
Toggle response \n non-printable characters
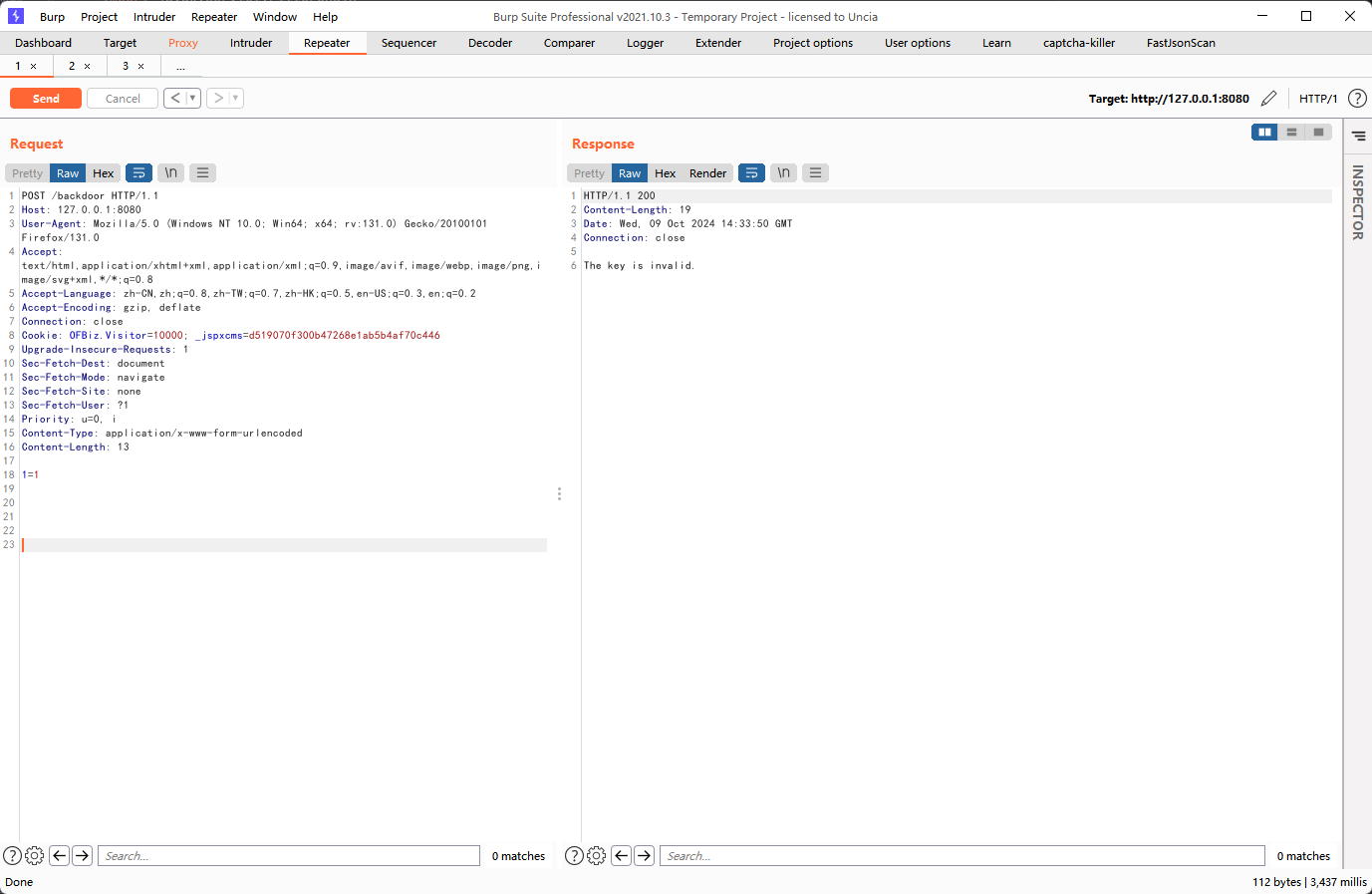784,173
